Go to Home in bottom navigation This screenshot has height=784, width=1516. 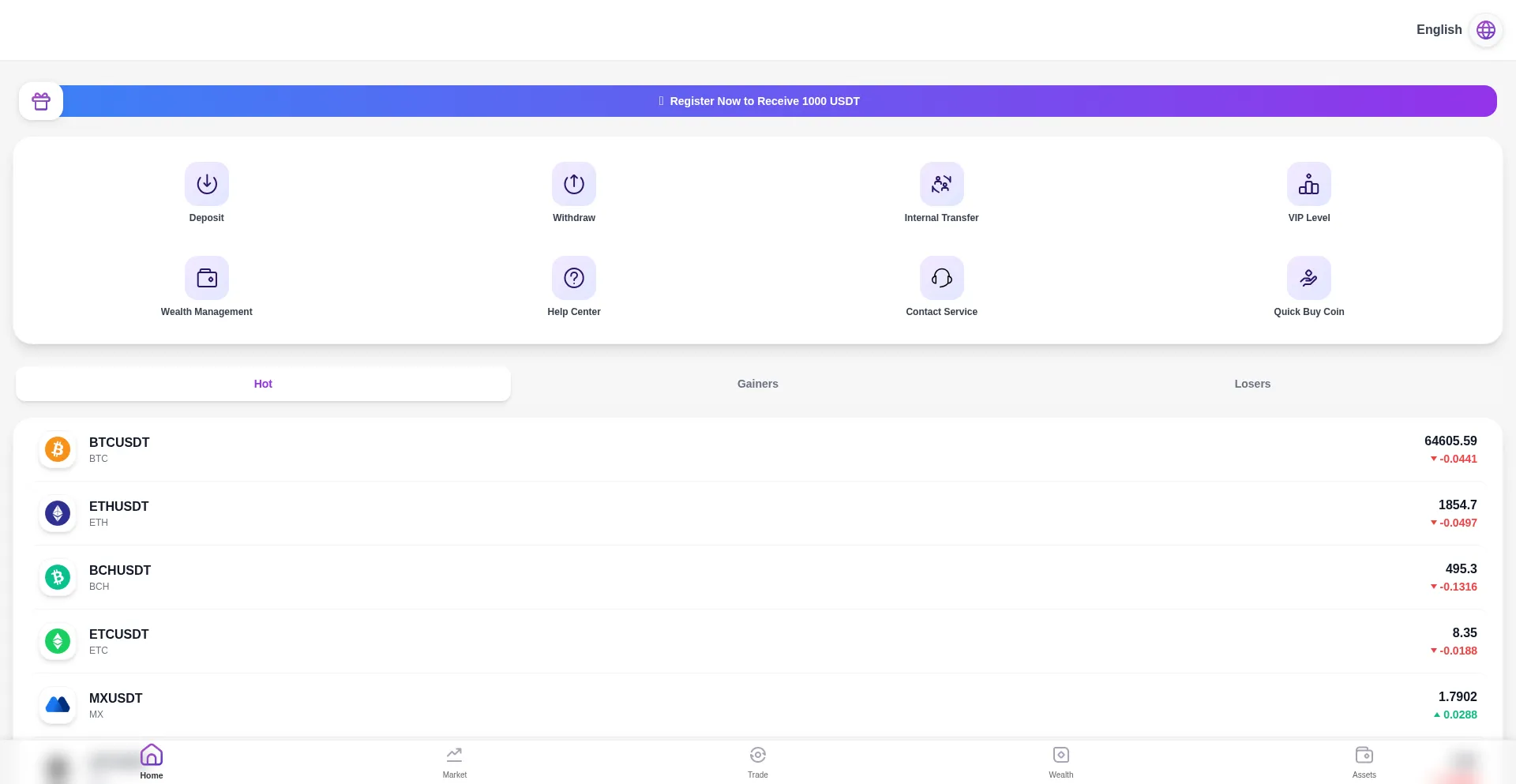point(152,762)
